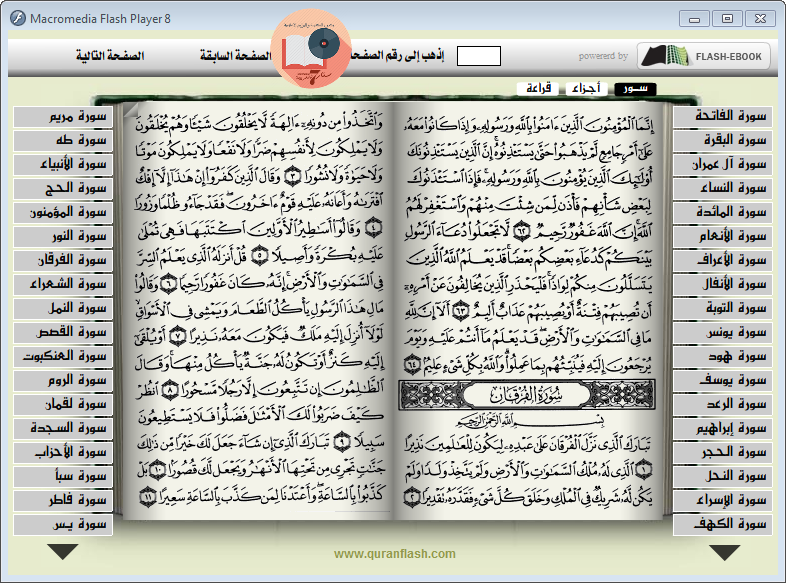The width and height of the screenshot is (786, 583).
Task: Click the إذهب إلى رقم الصفحة label
Action: pyautogui.click(x=399, y=55)
